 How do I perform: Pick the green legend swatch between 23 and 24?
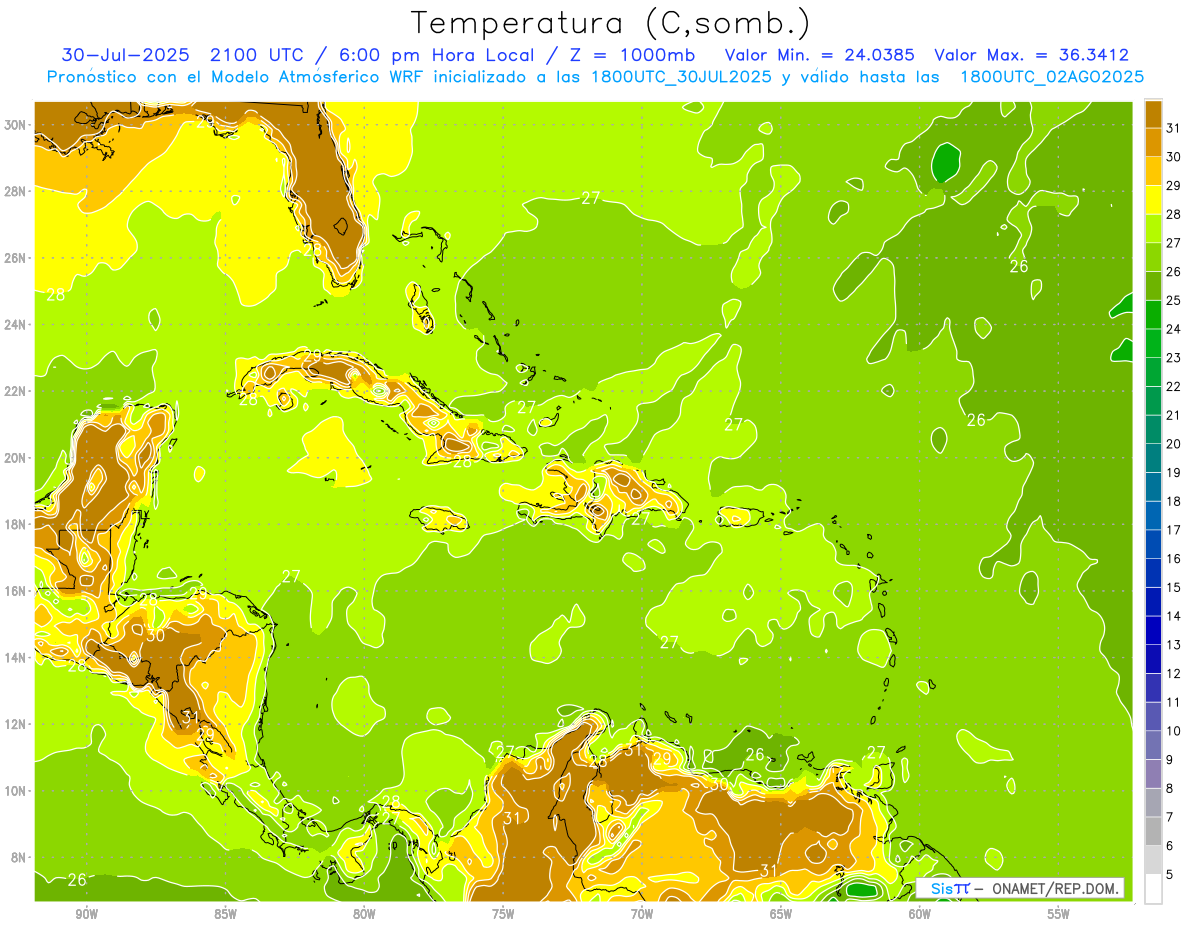pos(1153,343)
